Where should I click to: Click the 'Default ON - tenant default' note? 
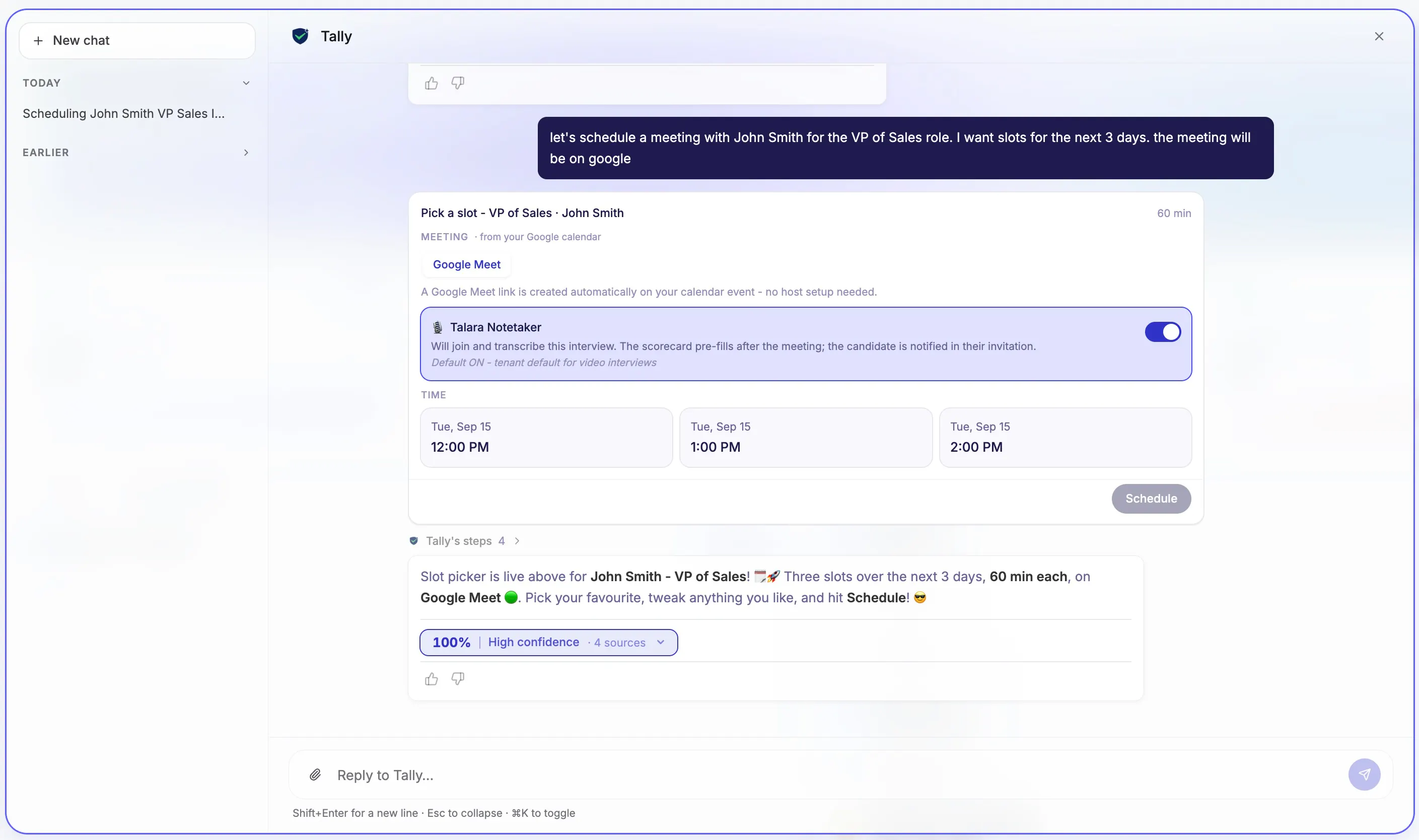point(543,363)
